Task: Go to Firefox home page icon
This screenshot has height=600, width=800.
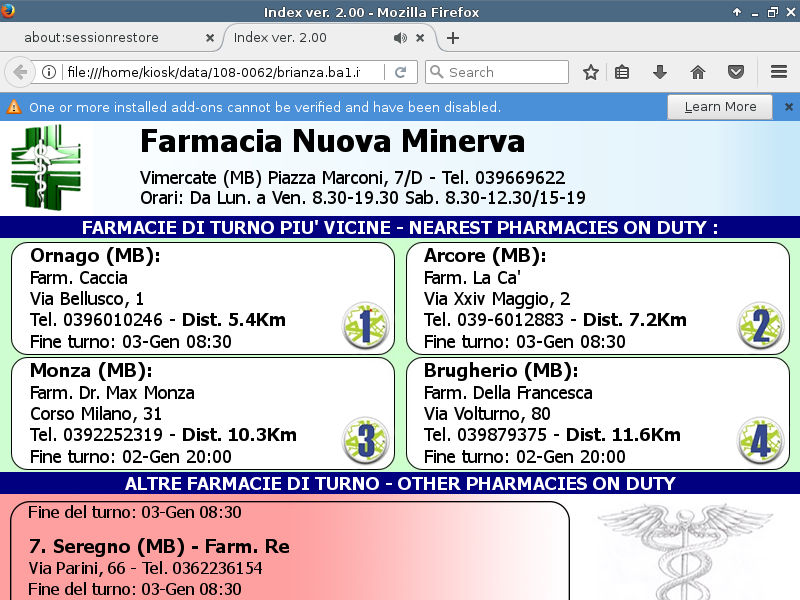Action: 698,72
